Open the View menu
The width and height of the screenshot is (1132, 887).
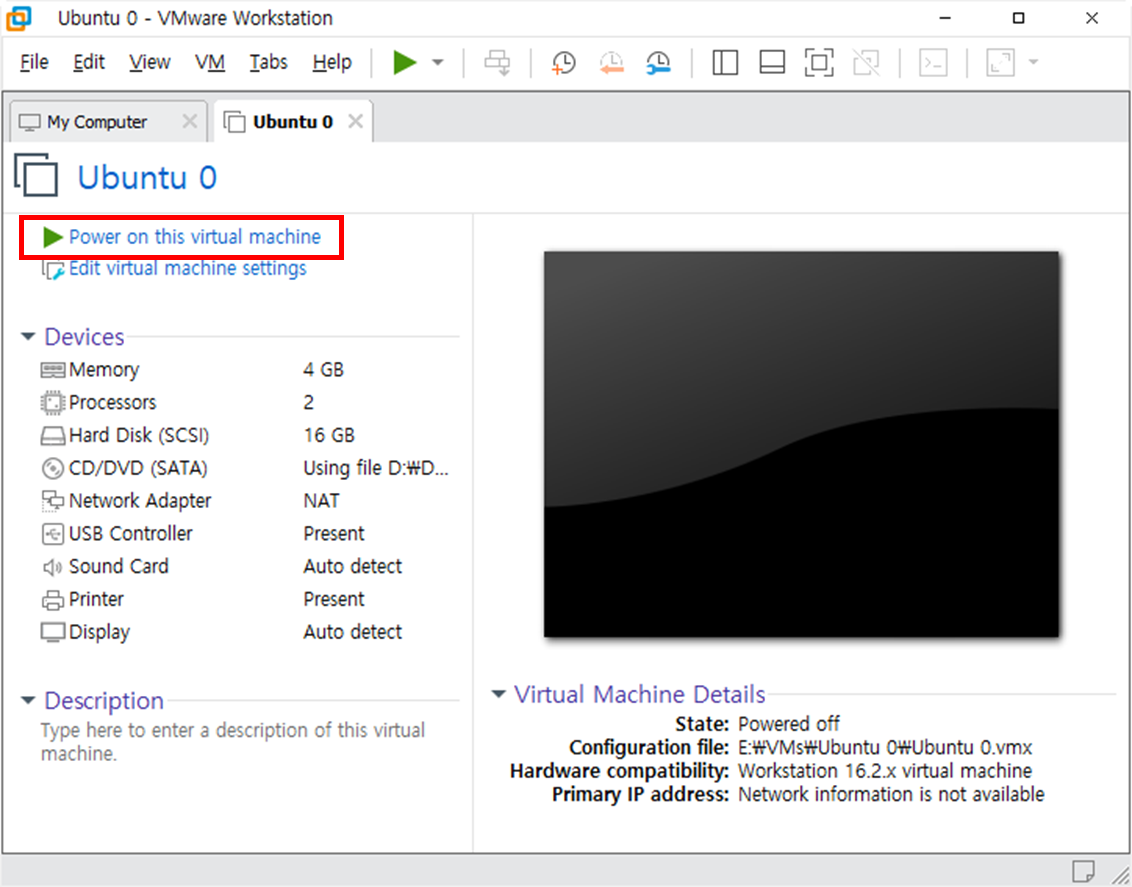tap(149, 63)
